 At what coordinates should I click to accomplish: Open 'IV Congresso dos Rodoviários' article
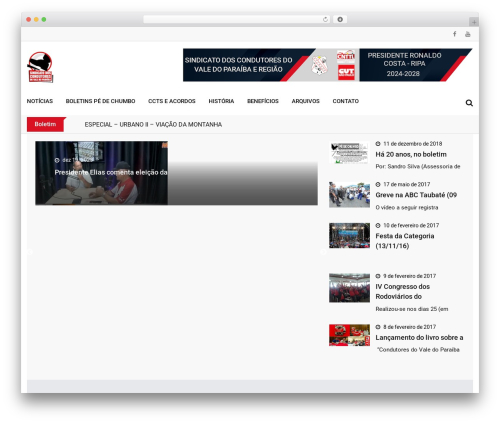click(402, 291)
